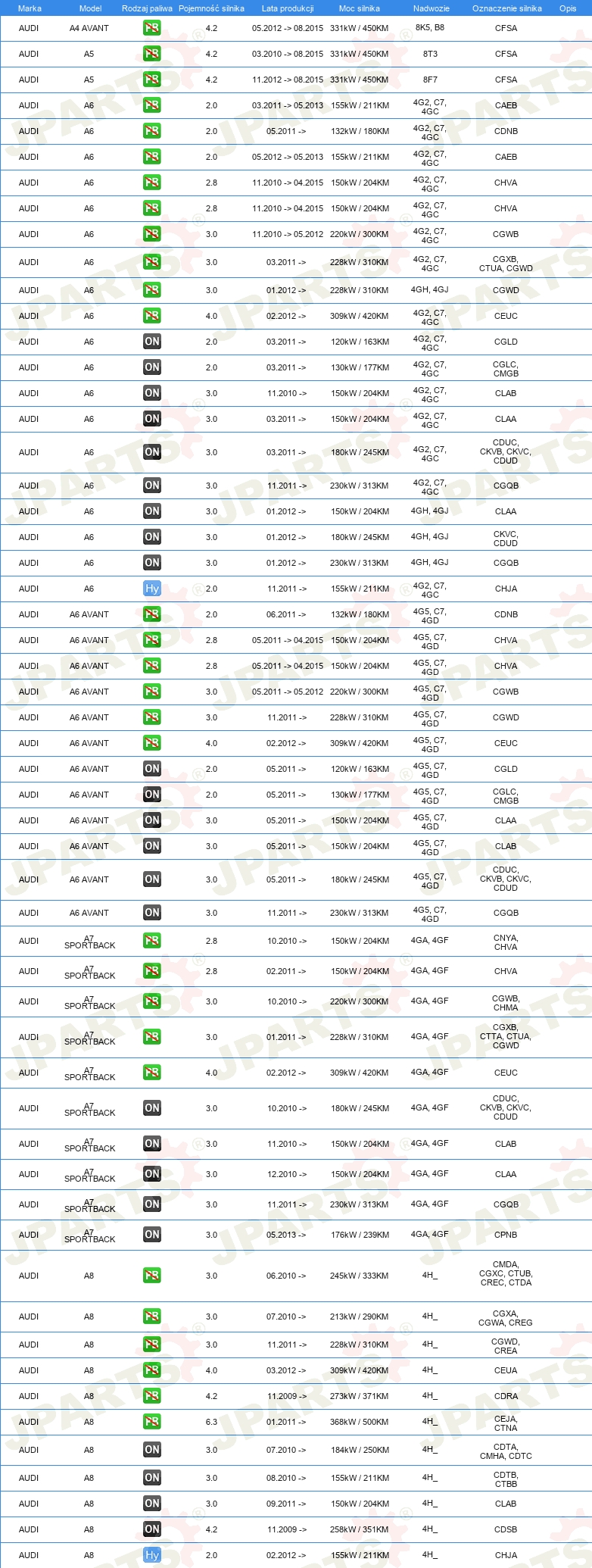This screenshot has height=1568, width=592.
Task: Select the 11.2010 -> 05.2012 cell in the A6 CGWB row
Action: 288,234
